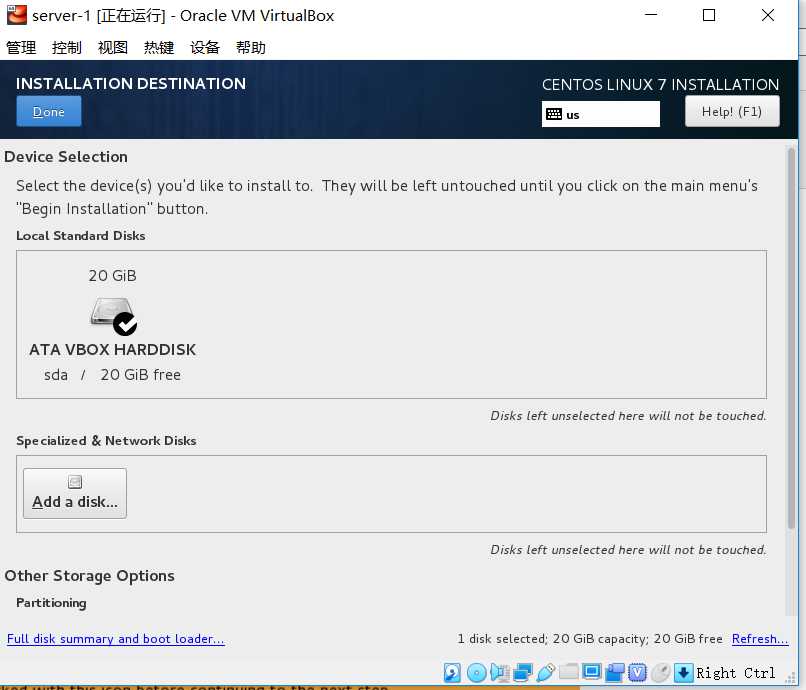Click the VirtualBox window title icon
Image resolution: width=806 pixels, height=690 pixels.
point(16,15)
